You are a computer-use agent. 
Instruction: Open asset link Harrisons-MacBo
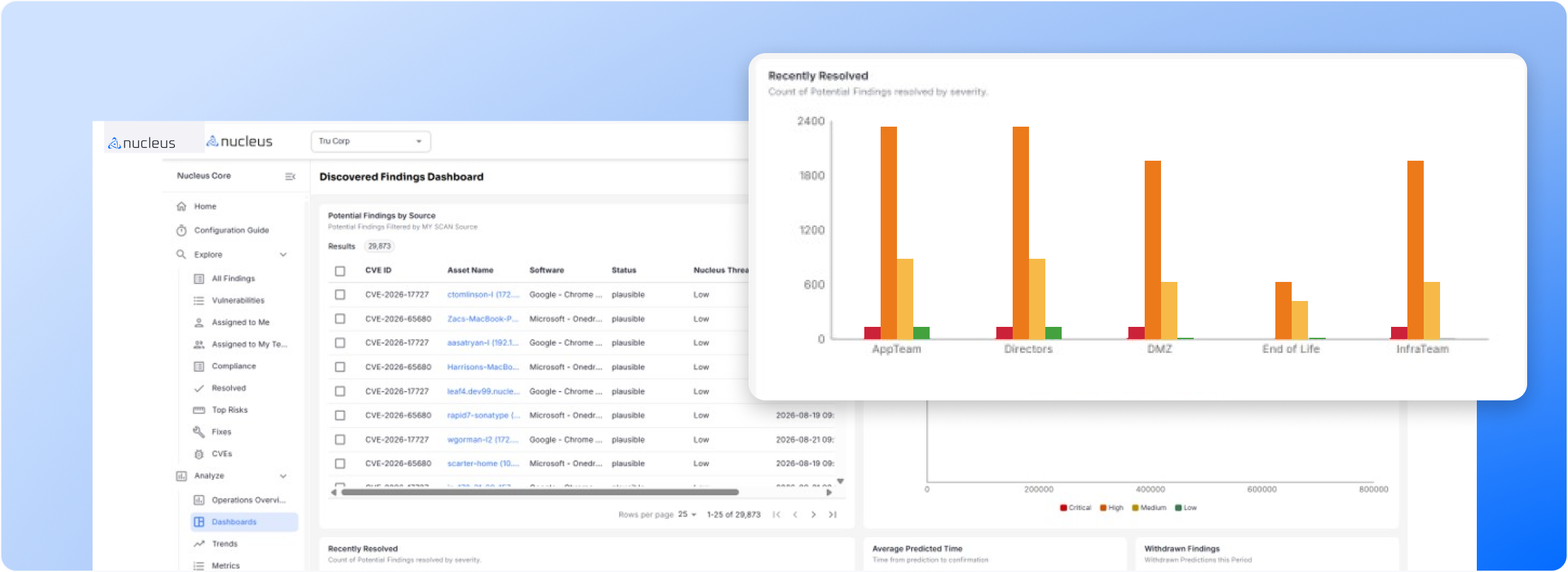(x=483, y=367)
